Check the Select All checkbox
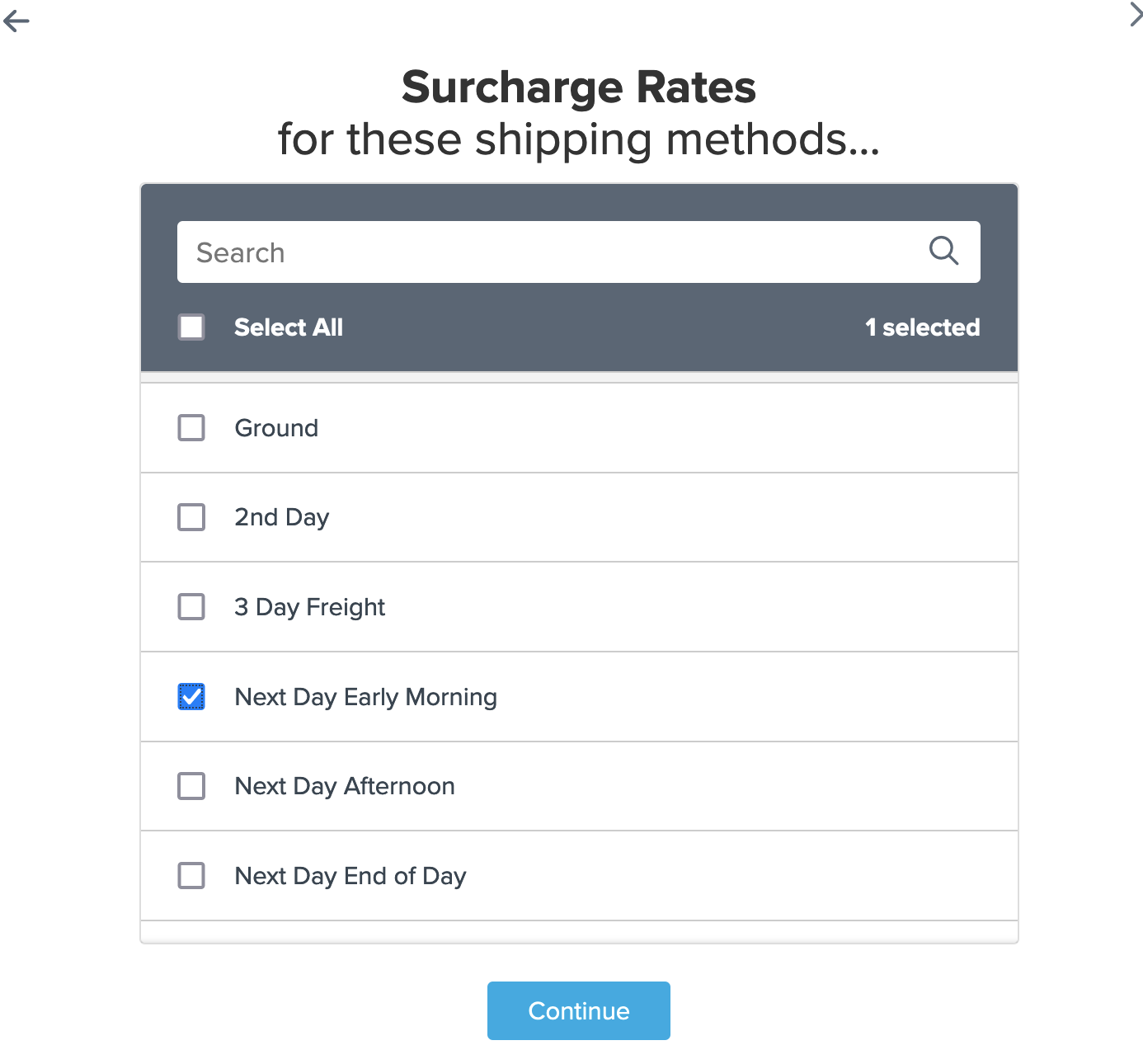The height and width of the screenshot is (1064, 1143). pos(191,327)
